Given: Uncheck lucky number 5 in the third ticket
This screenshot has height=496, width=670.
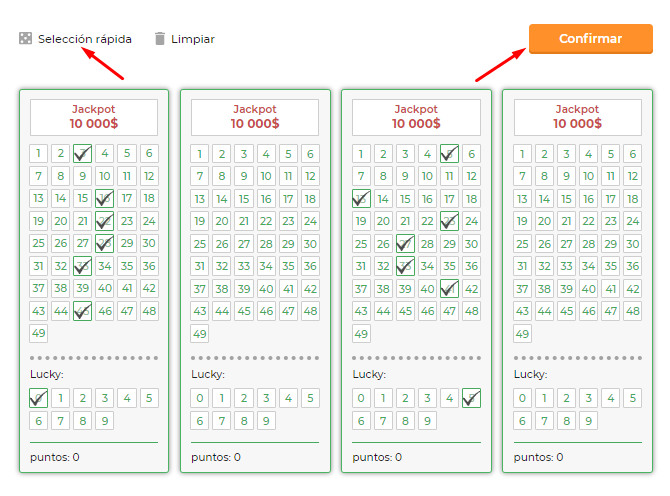Looking at the screenshot, I should pos(471,398).
